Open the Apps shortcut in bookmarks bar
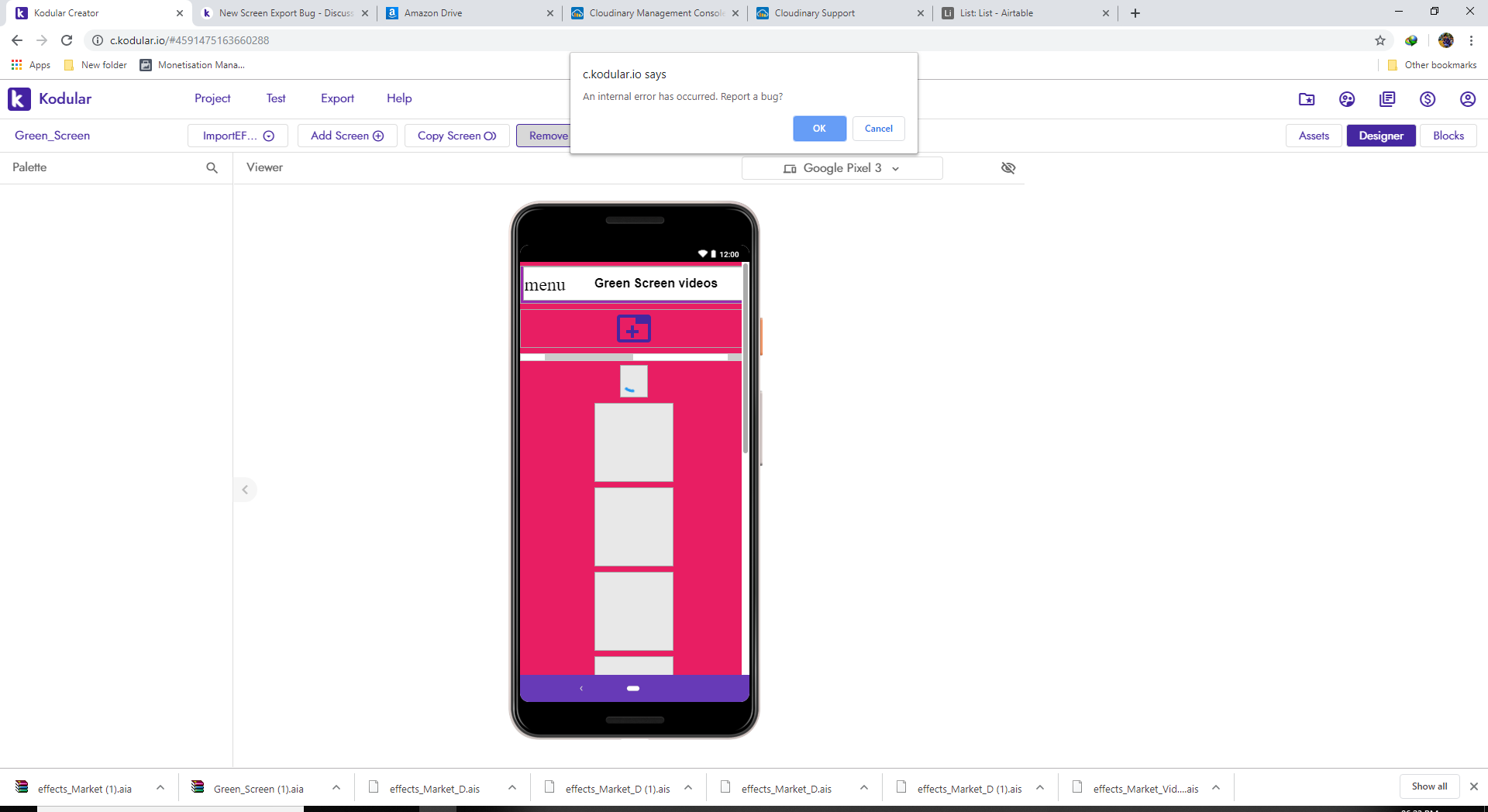Image resolution: width=1488 pixels, height=812 pixels. [x=31, y=65]
